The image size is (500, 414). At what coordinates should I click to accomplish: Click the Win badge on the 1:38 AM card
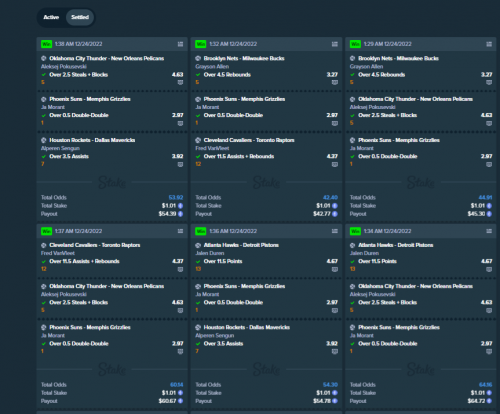pos(46,44)
